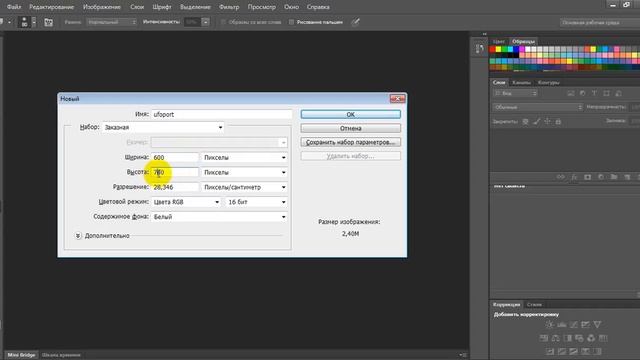Enable the Рисование пальцем checkbox
Viewport: 640px width, 360px height.
pos(291,22)
